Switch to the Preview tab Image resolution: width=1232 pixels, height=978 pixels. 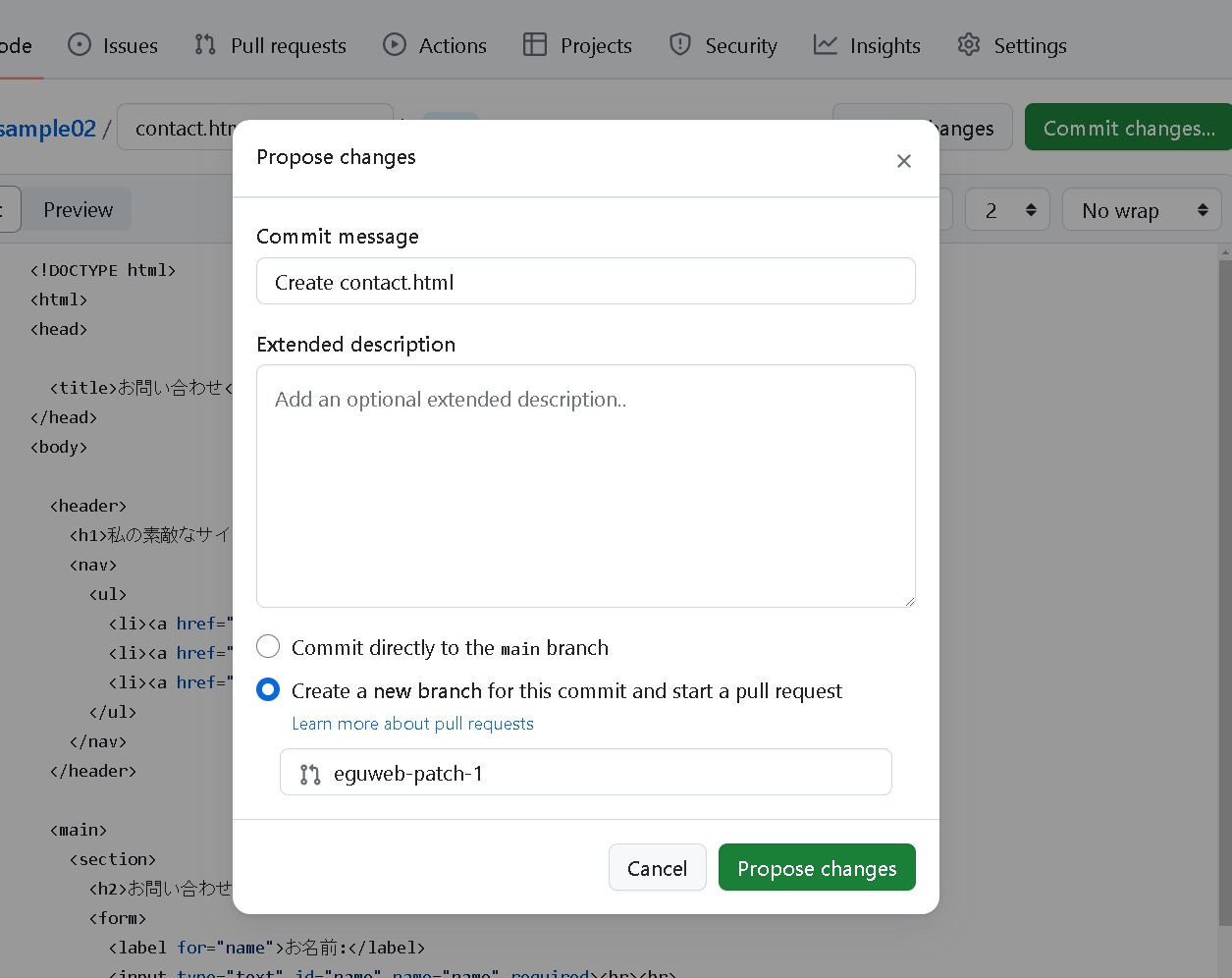77,209
